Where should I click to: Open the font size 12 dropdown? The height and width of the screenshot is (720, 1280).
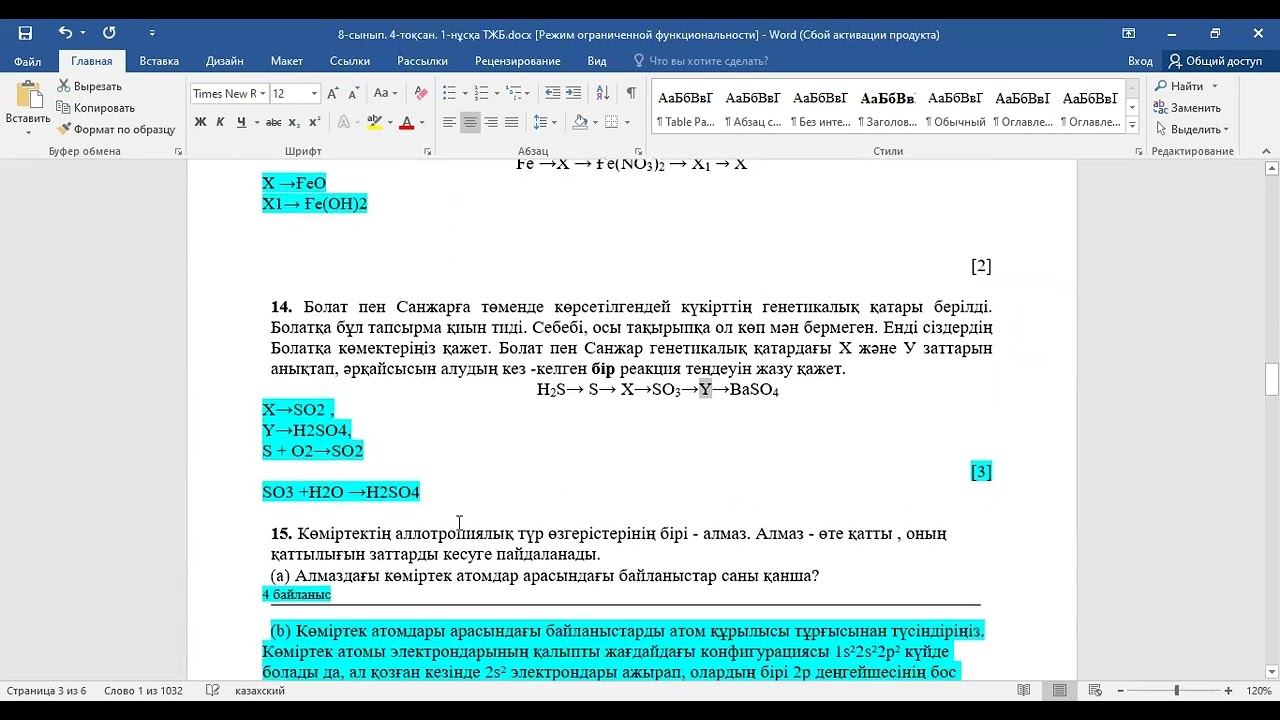click(x=314, y=93)
